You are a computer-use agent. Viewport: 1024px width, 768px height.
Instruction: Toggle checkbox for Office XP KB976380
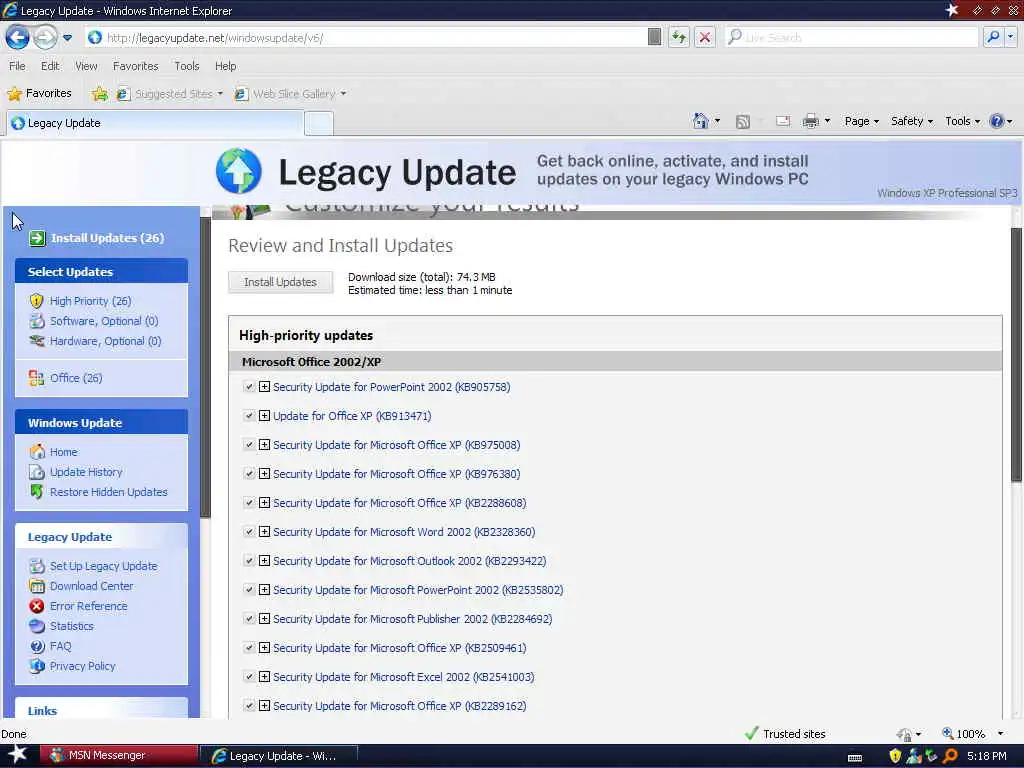[x=249, y=473]
